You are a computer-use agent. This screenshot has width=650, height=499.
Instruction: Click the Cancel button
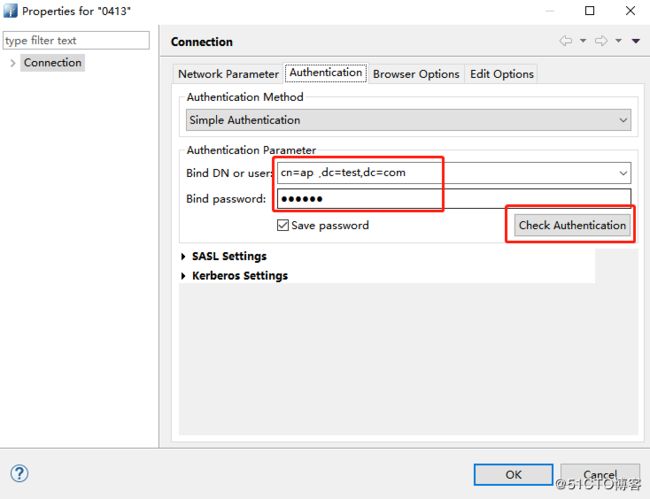click(x=600, y=475)
